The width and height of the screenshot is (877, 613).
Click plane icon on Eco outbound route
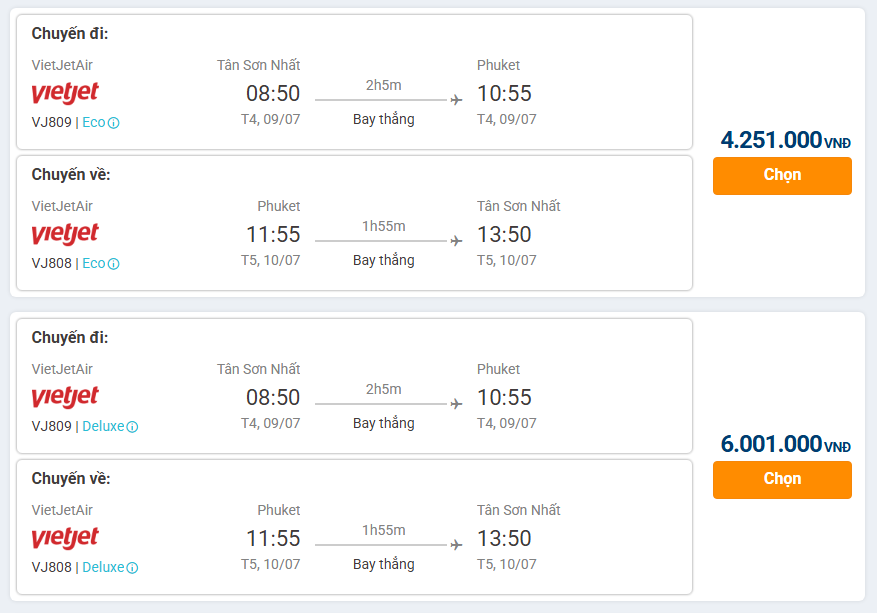(x=457, y=100)
